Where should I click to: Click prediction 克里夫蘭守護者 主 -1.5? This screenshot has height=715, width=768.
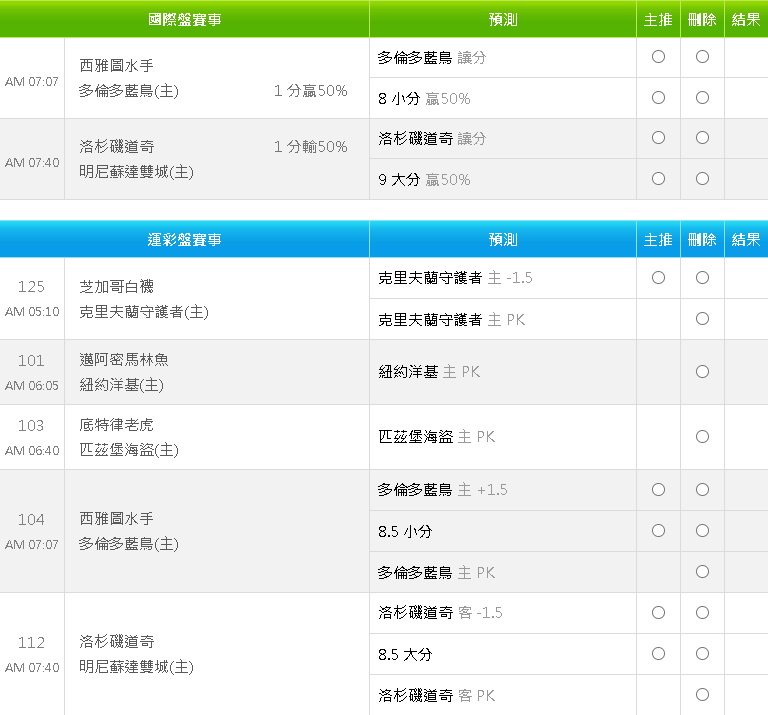click(455, 278)
